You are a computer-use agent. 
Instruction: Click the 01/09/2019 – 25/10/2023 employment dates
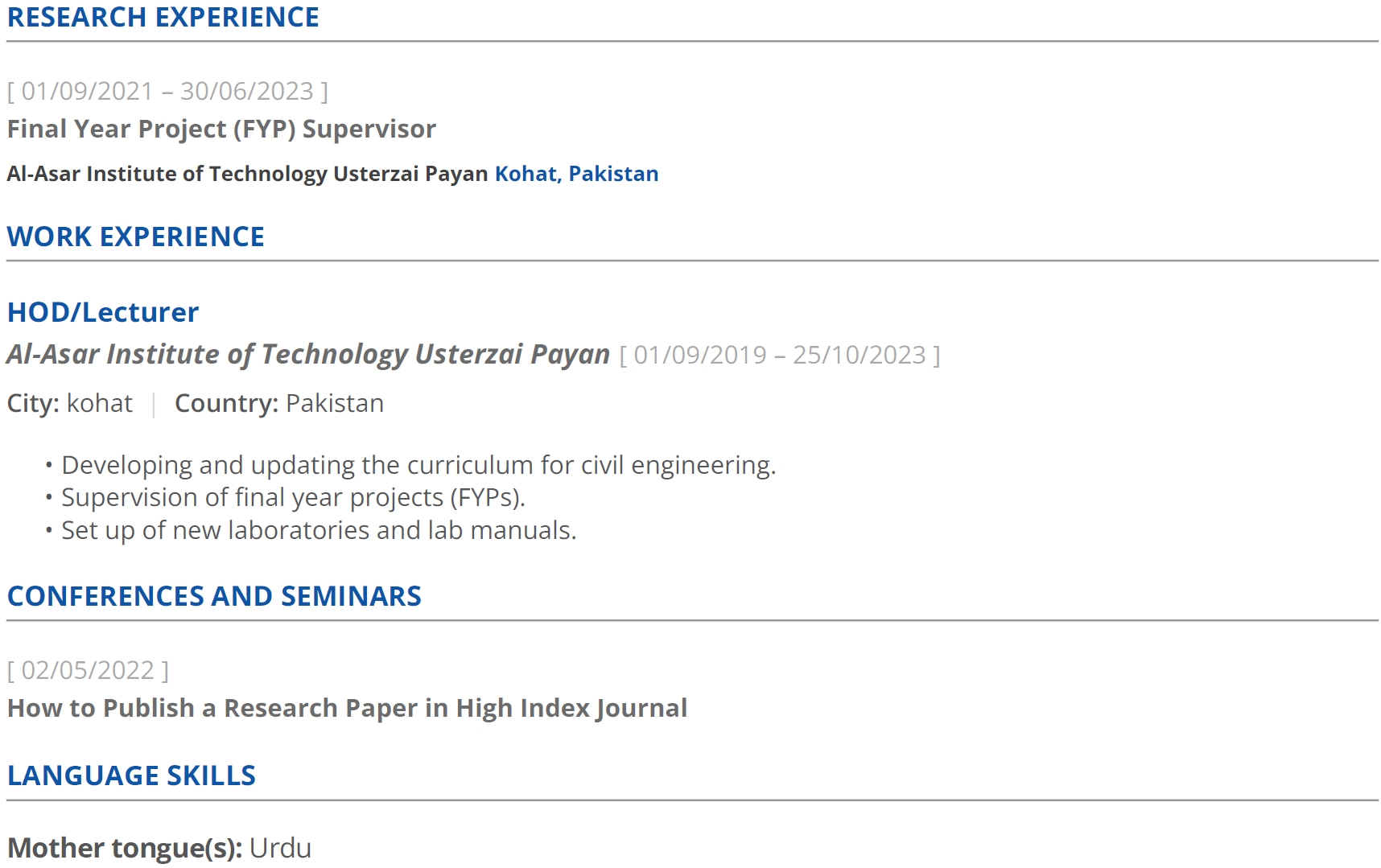780,356
